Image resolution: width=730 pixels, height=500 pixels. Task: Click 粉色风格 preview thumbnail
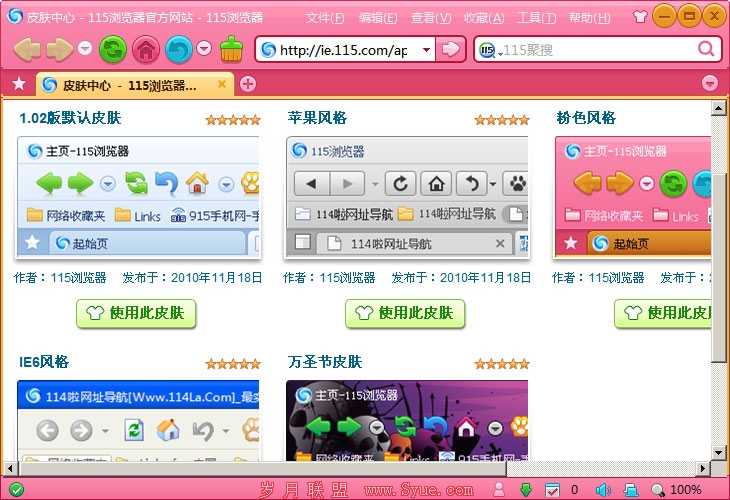(x=632, y=197)
